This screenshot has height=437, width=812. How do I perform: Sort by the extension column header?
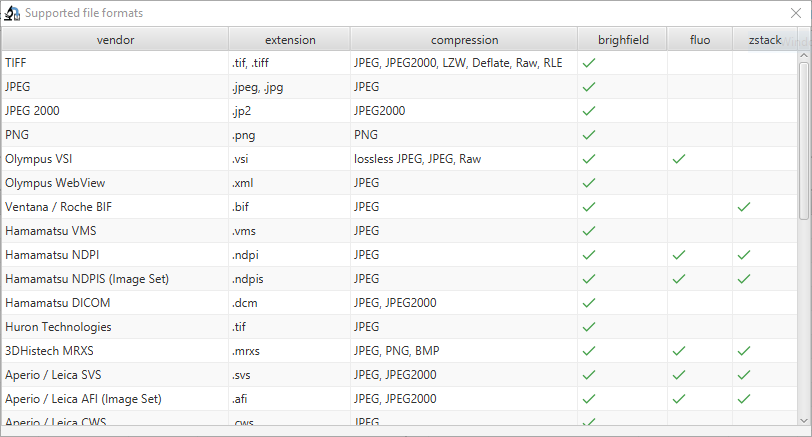pyautogui.click(x=290, y=40)
